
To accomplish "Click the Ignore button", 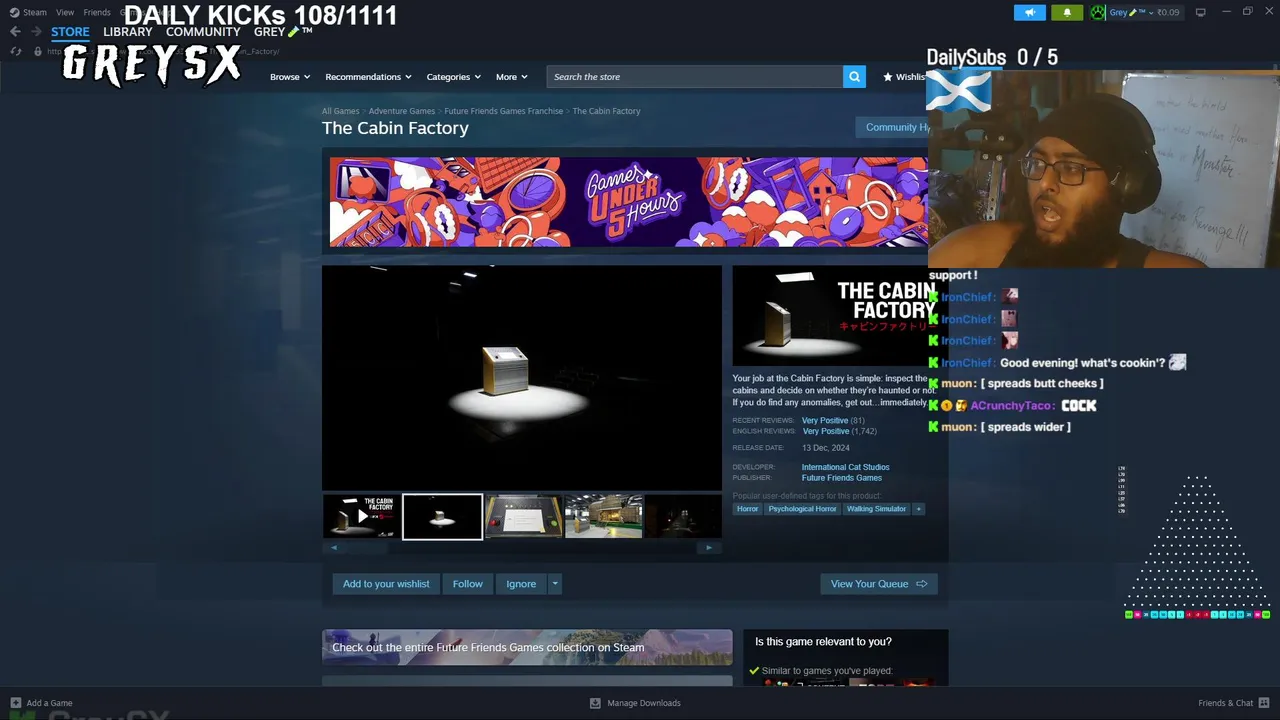I will coord(521,584).
